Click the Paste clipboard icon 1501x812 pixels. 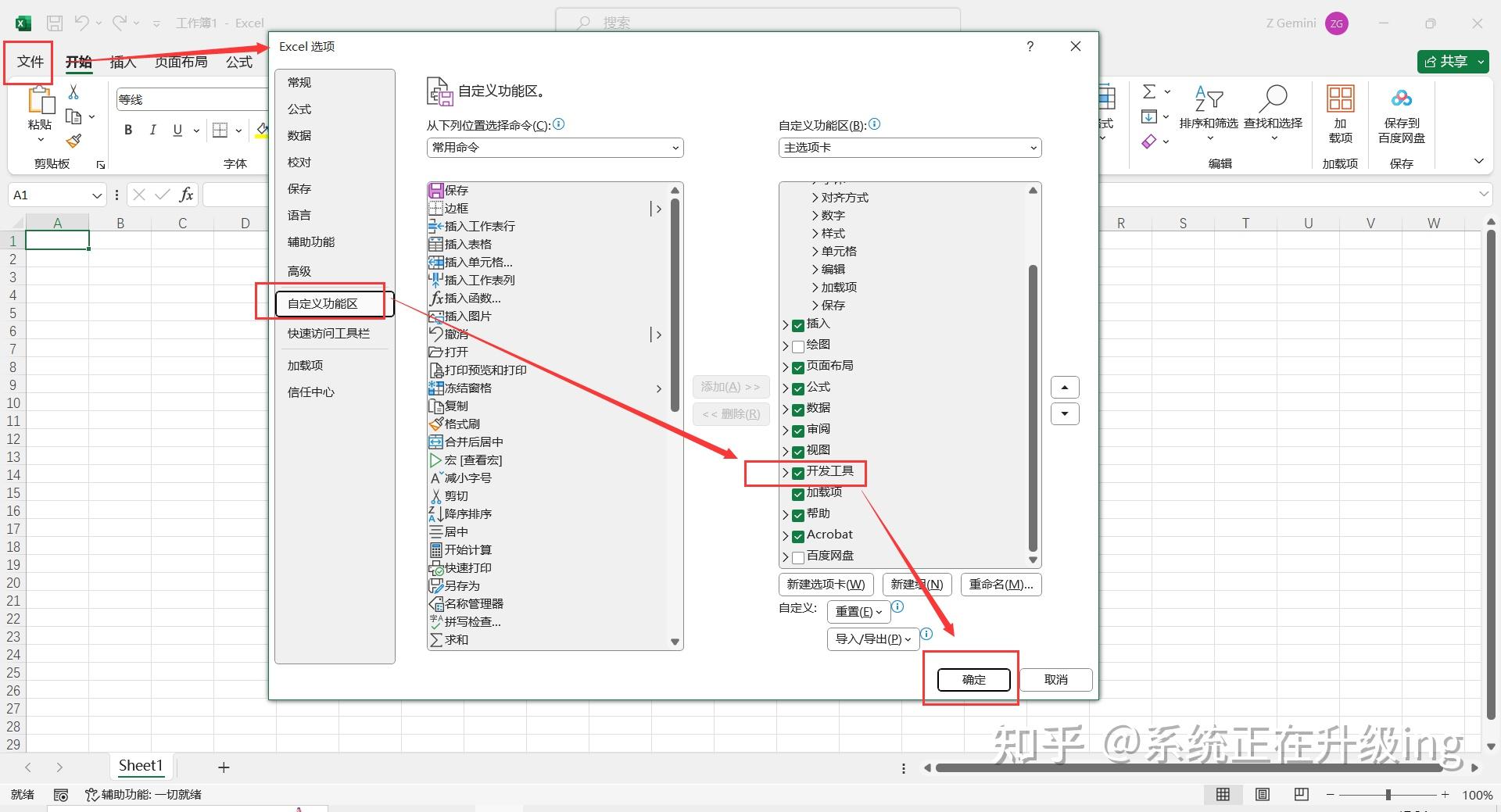(x=41, y=101)
